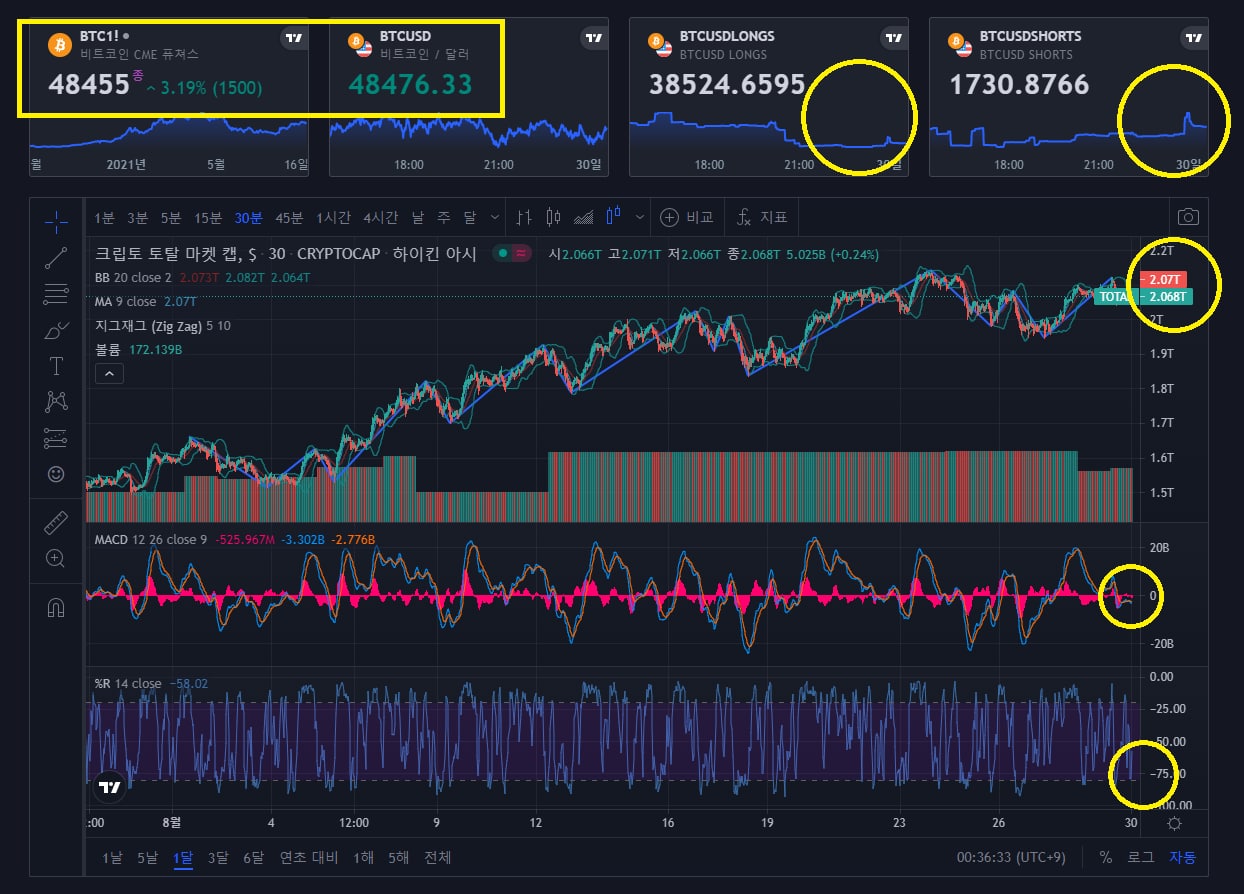Set interval to 1분
The height and width of the screenshot is (894, 1244).
tap(105, 217)
